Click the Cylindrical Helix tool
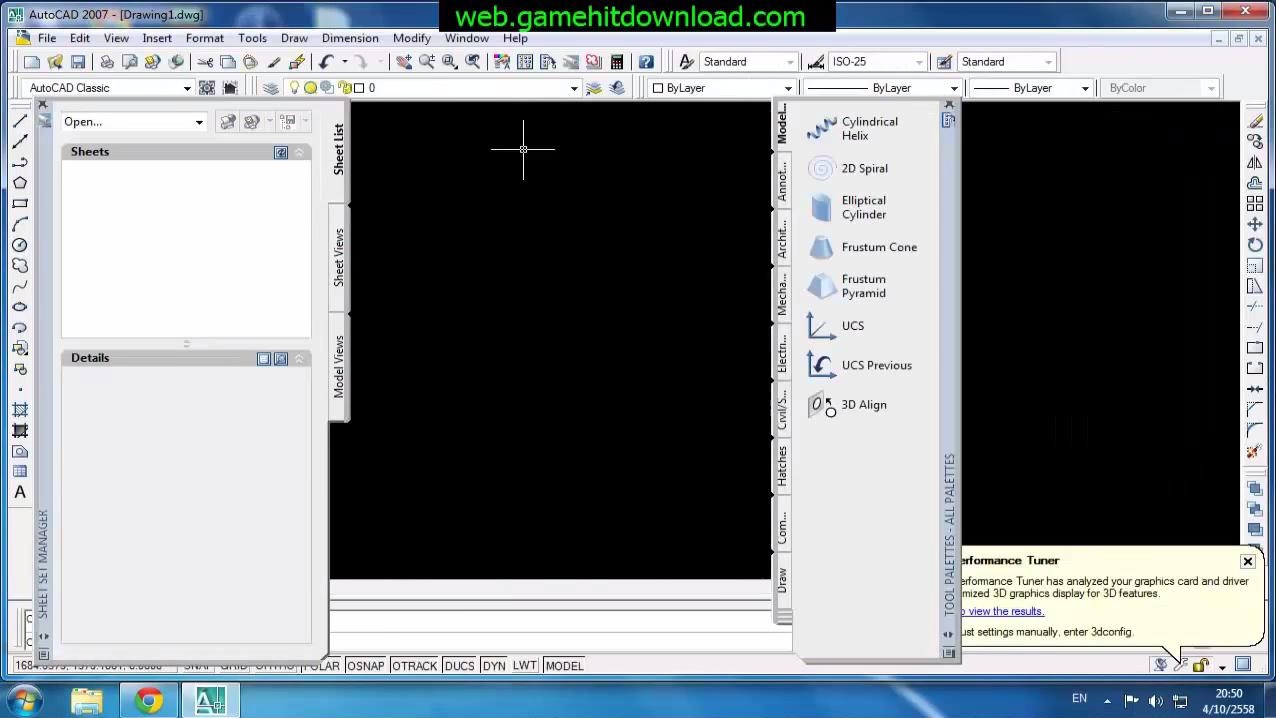1276x718 pixels. [855, 129]
